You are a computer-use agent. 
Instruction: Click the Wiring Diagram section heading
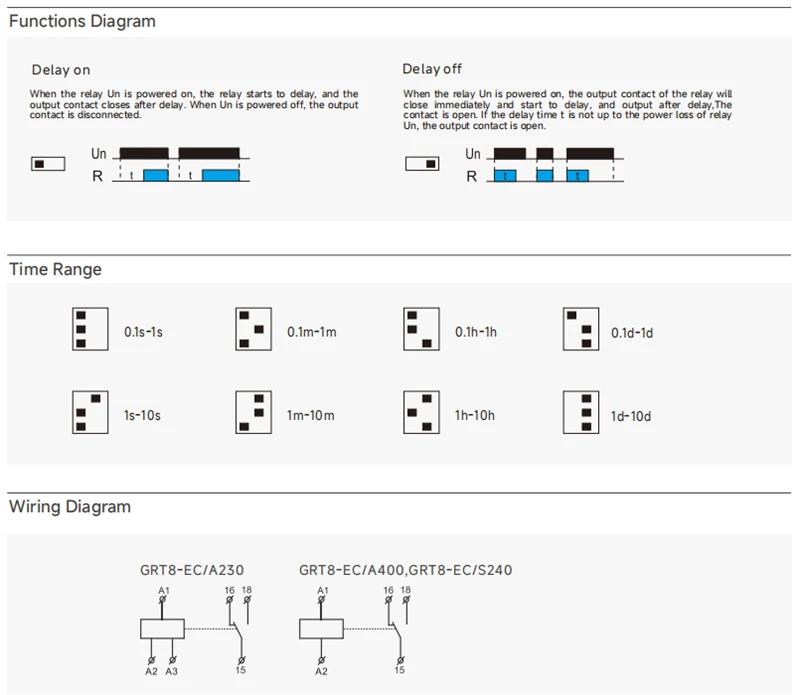coord(70,507)
